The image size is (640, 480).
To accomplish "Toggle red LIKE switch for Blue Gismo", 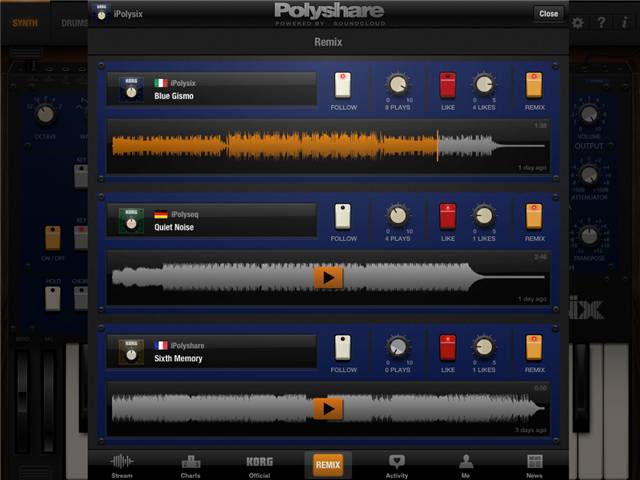I will [x=448, y=85].
